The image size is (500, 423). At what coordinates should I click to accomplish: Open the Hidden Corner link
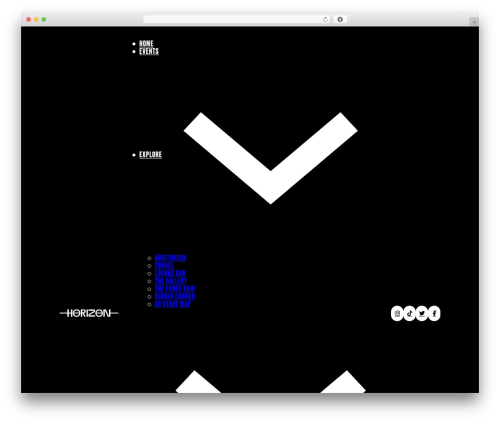[x=175, y=296]
